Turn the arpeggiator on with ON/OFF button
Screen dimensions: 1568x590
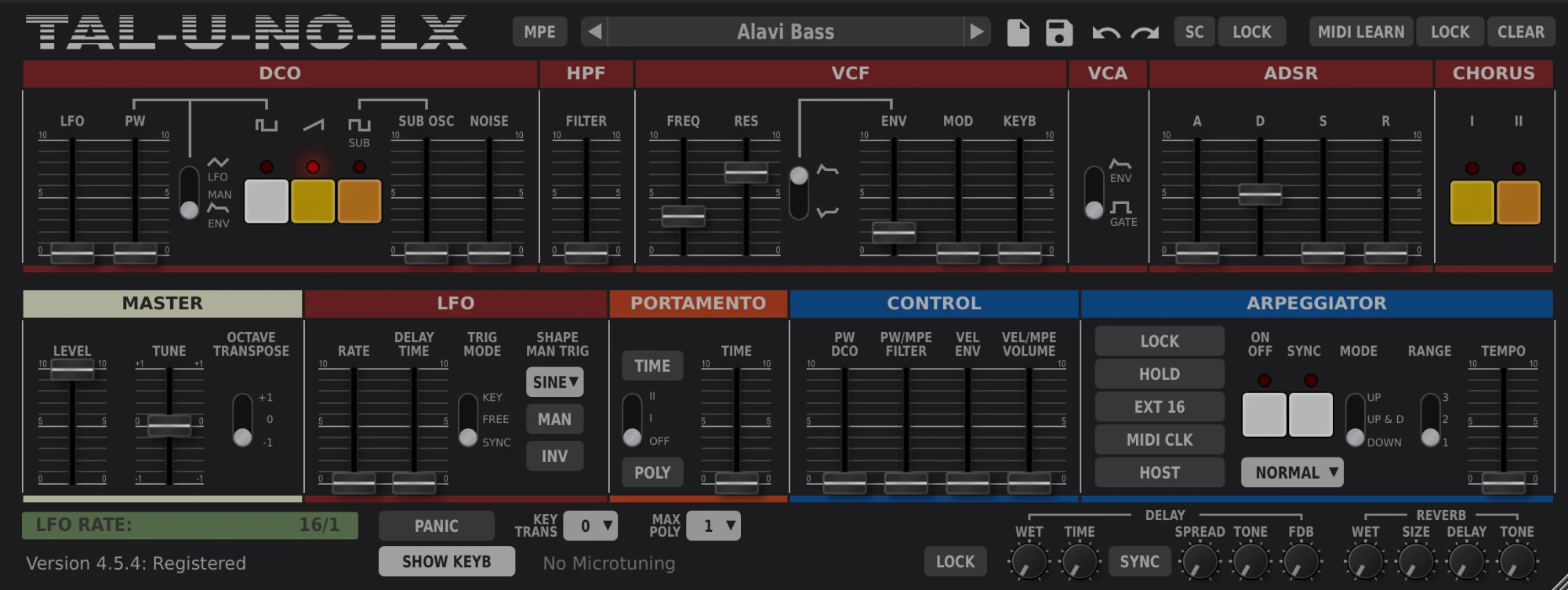[1264, 414]
